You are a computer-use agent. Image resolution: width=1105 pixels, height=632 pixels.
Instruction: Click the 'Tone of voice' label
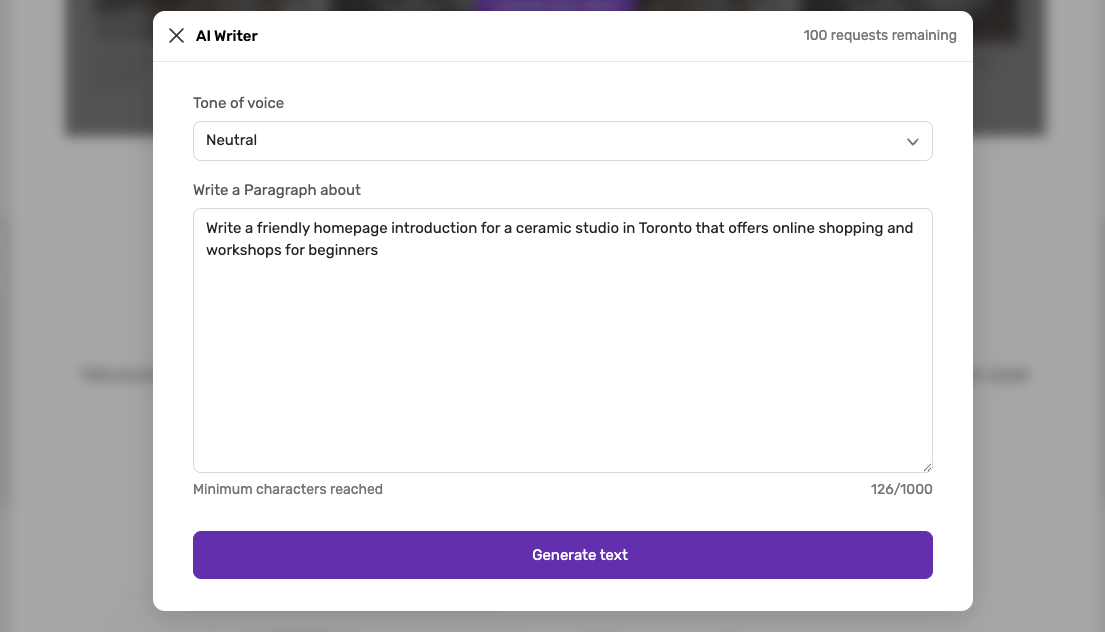point(238,103)
